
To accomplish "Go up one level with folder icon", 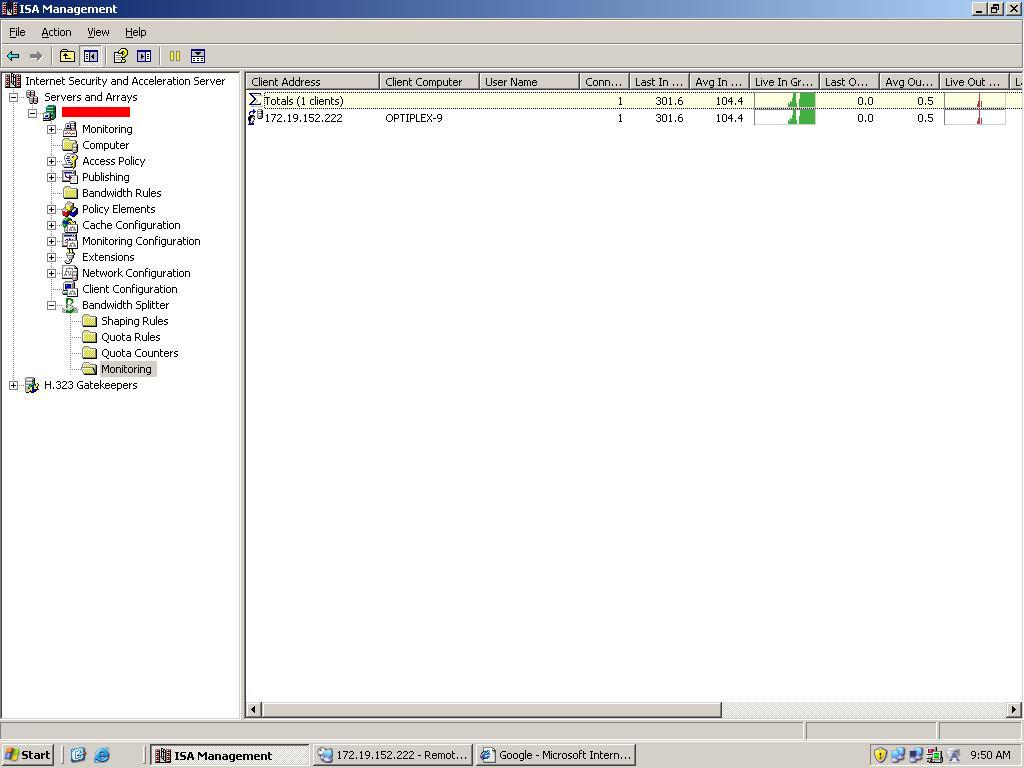I will coord(67,56).
